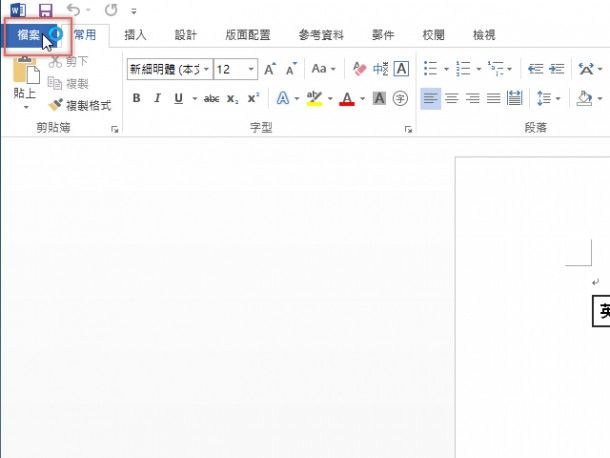
Task: Click the Bullets list icon
Action: tap(430, 69)
